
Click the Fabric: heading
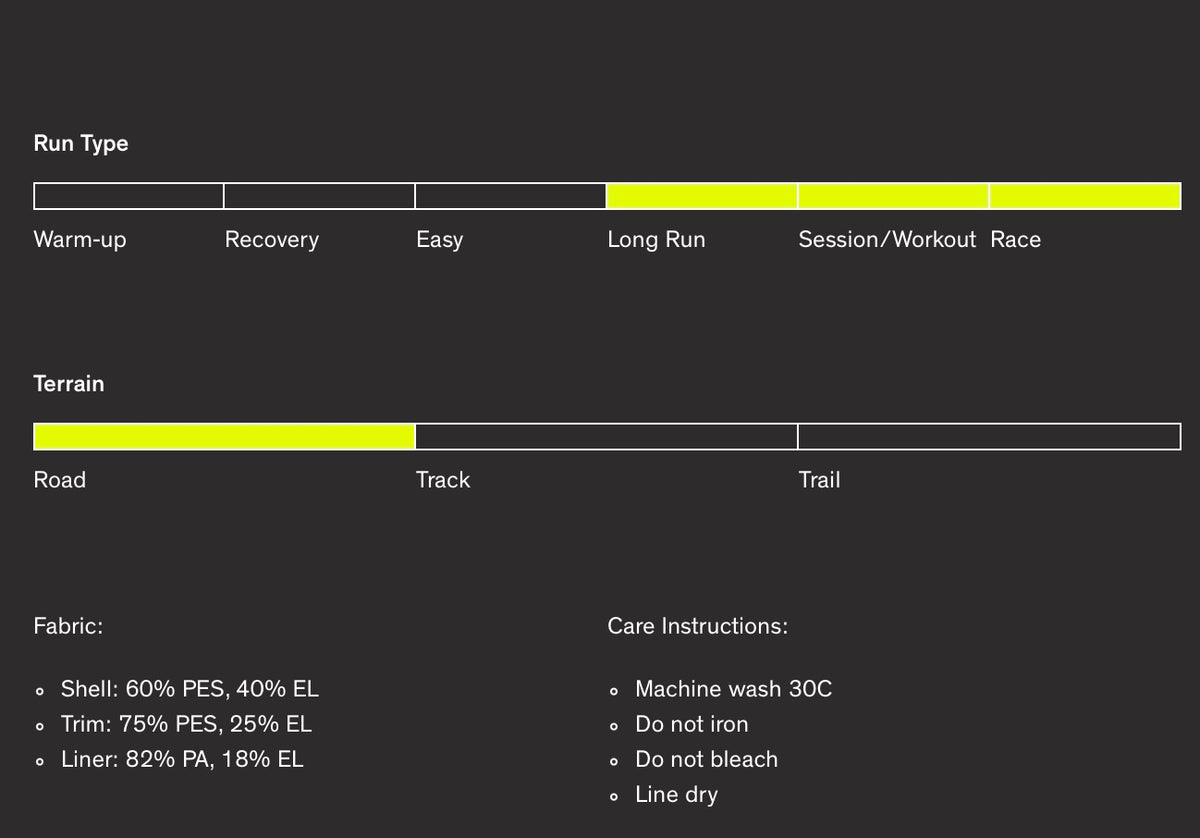pyautogui.click(x=68, y=627)
